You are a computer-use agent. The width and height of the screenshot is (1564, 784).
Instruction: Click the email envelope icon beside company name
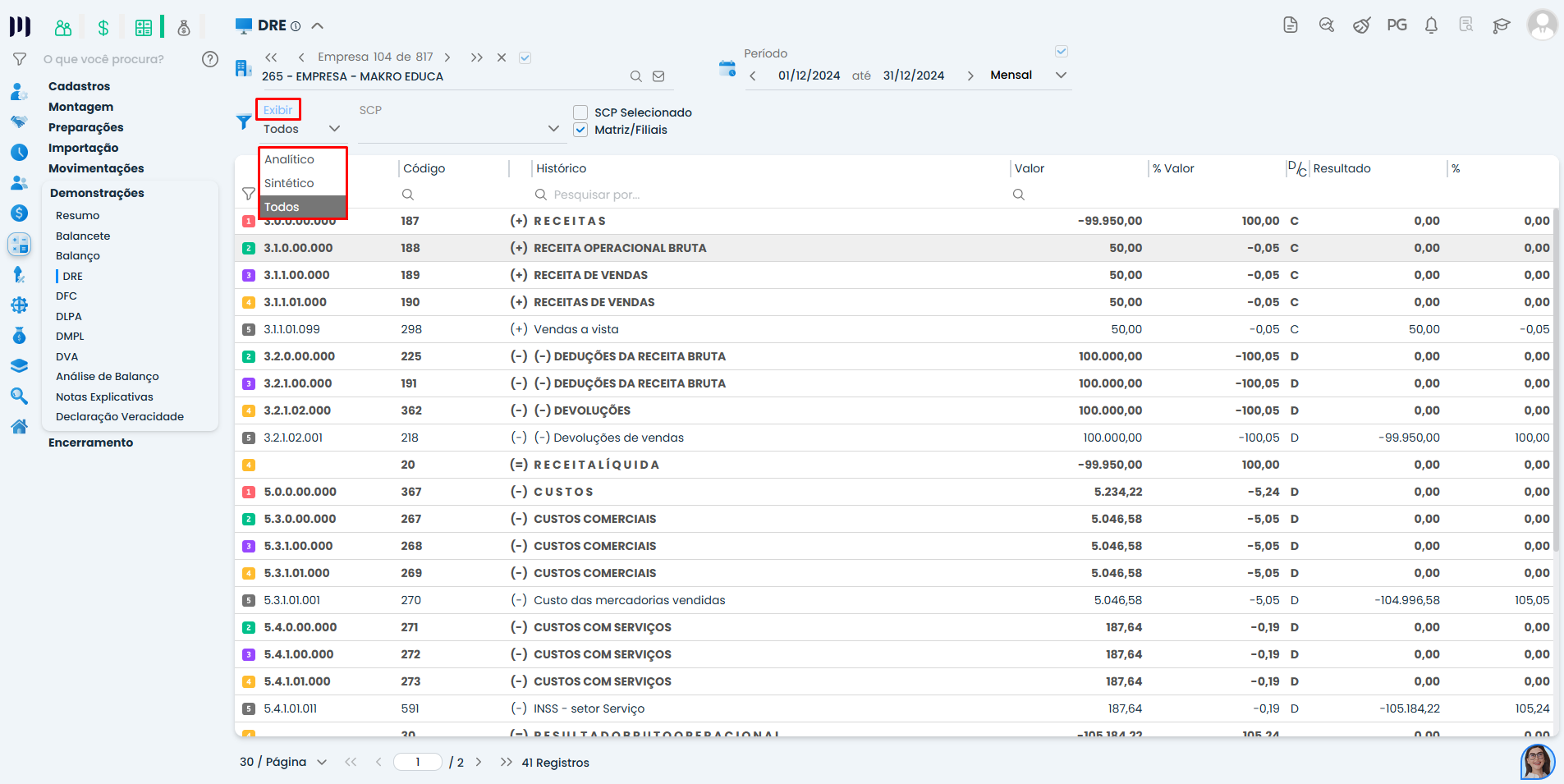[658, 76]
